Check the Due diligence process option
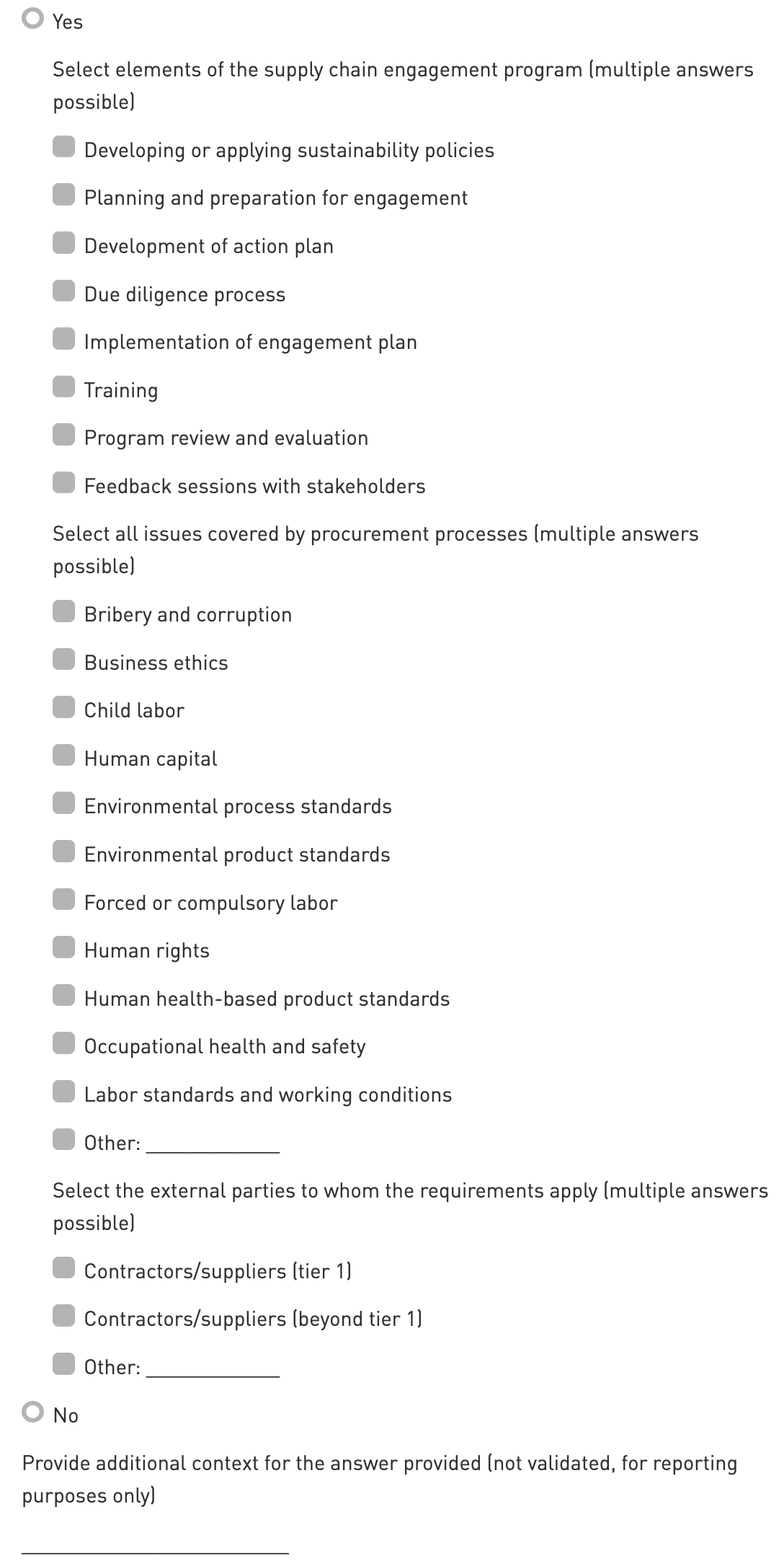This screenshot has width=784, height=1566. coord(63,292)
